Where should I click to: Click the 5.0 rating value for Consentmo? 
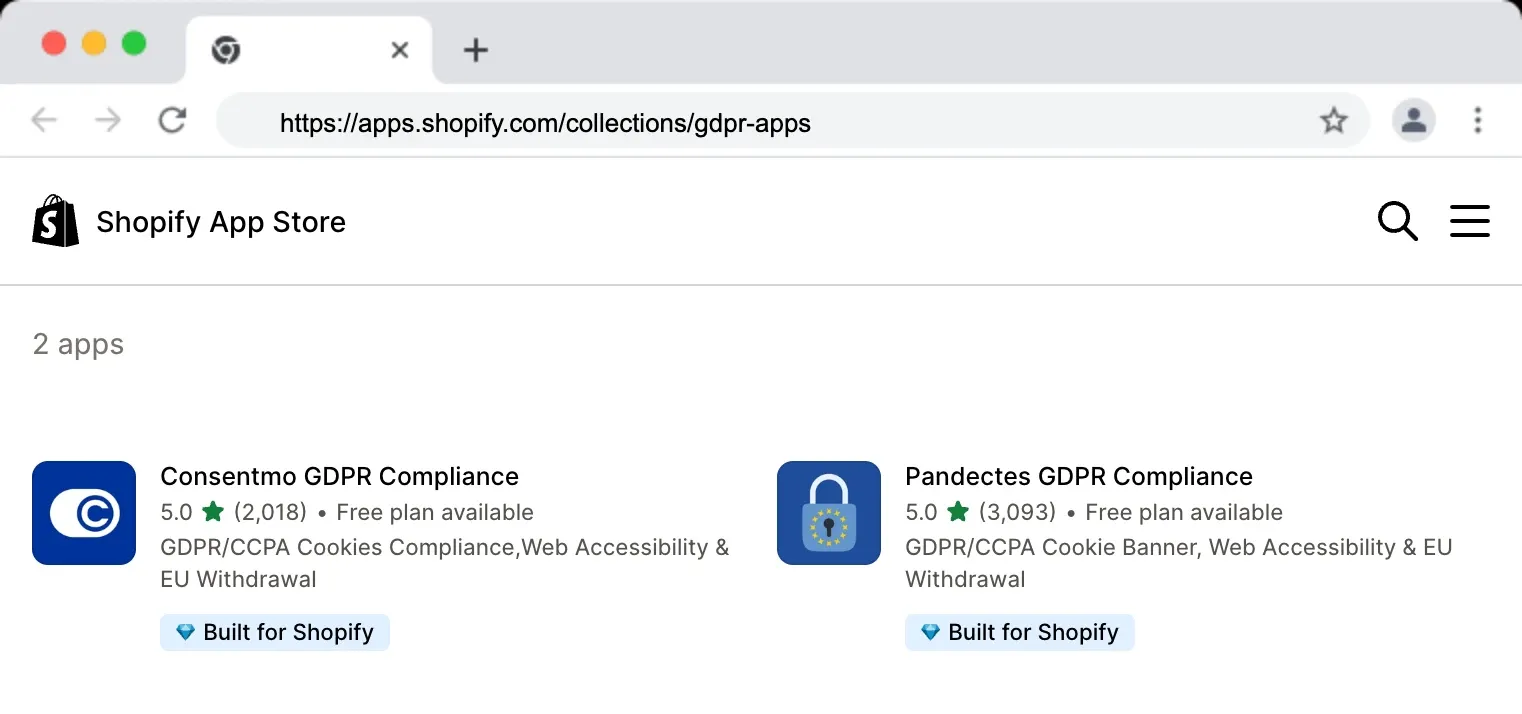tap(176, 512)
